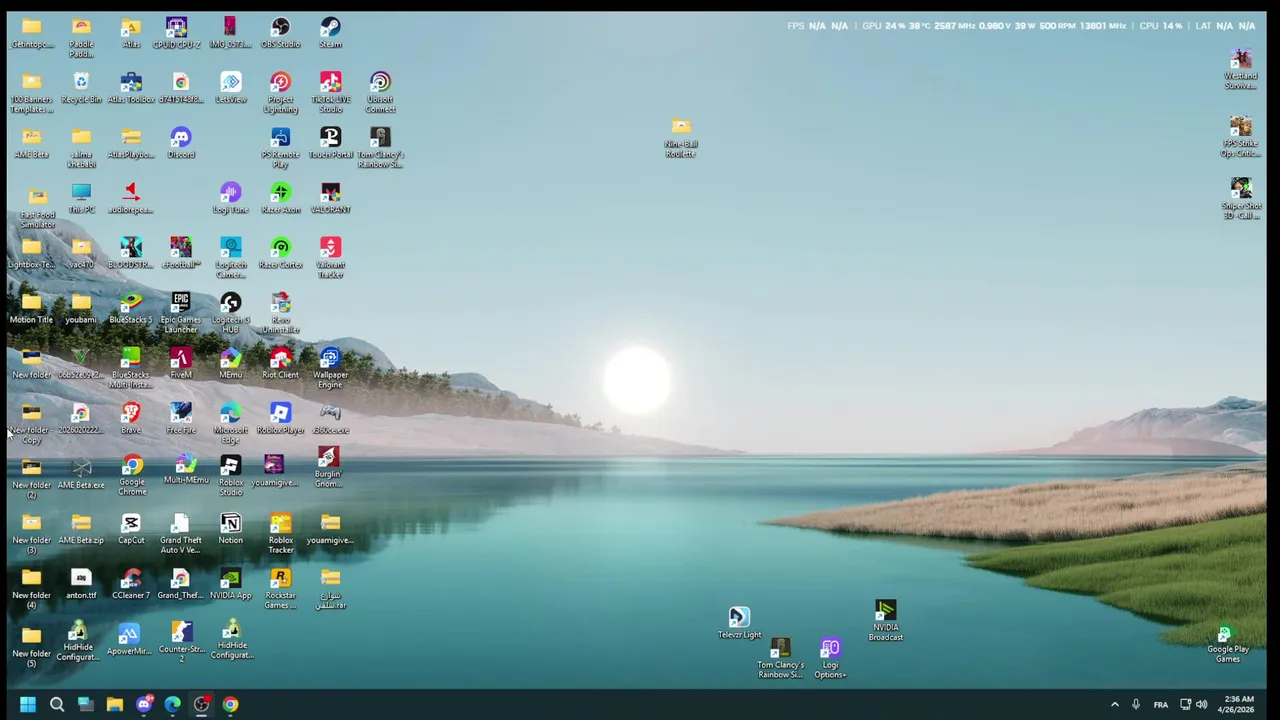The height and width of the screenshot is (720, 1280).
Task: Launch Roblox Player from the desktop
Action: (280, 418)
